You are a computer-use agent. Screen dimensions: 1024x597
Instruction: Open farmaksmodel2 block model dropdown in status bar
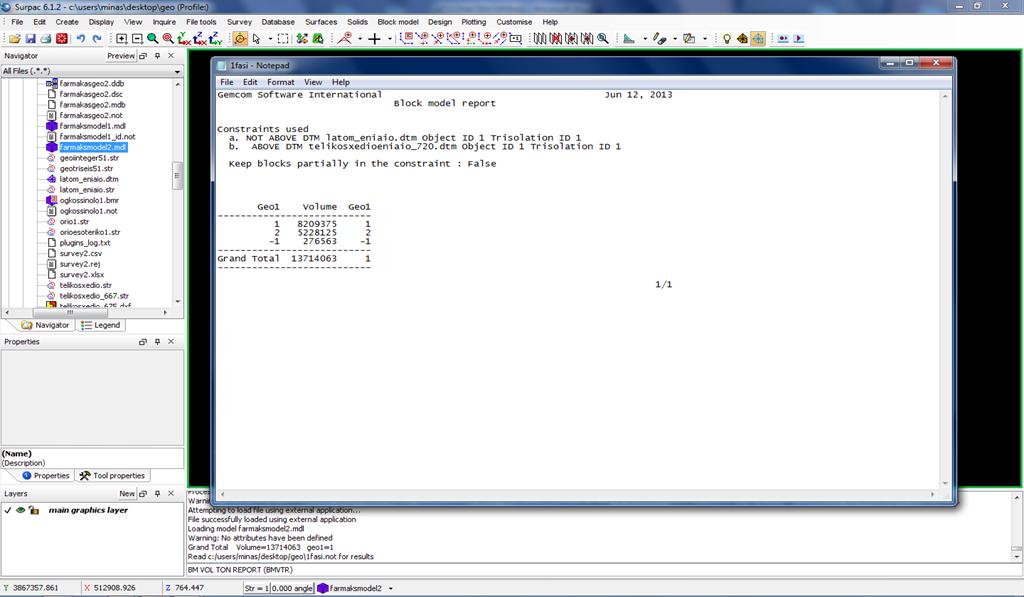click(391, 589)
